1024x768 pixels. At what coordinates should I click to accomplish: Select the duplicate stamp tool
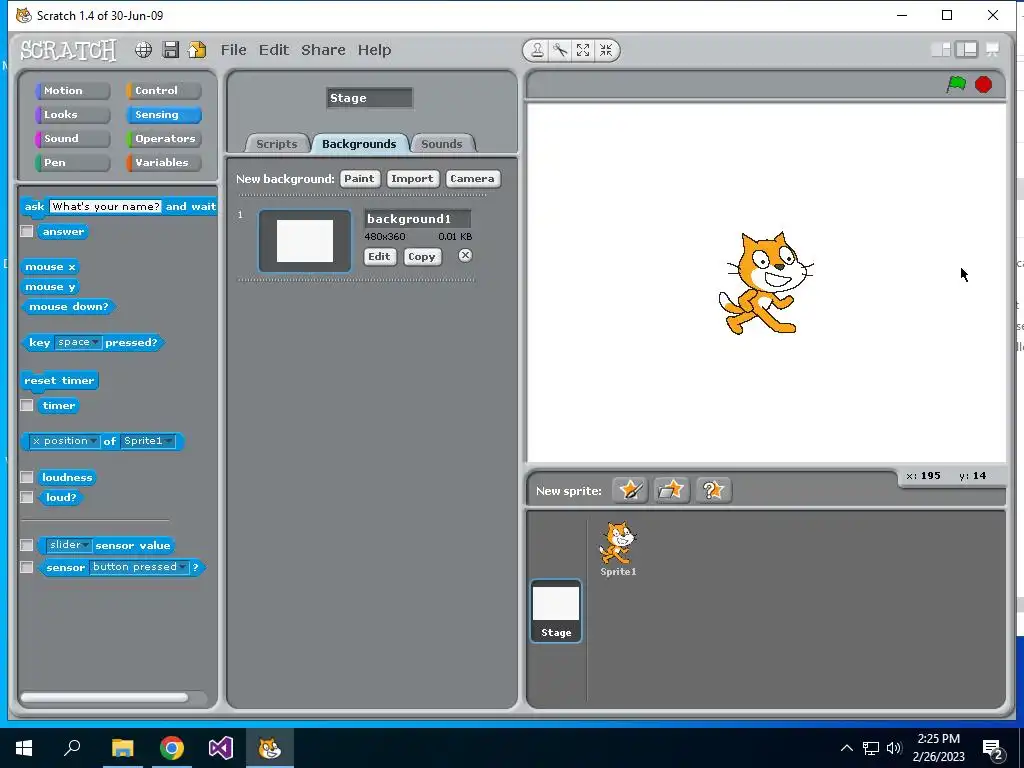537,50
